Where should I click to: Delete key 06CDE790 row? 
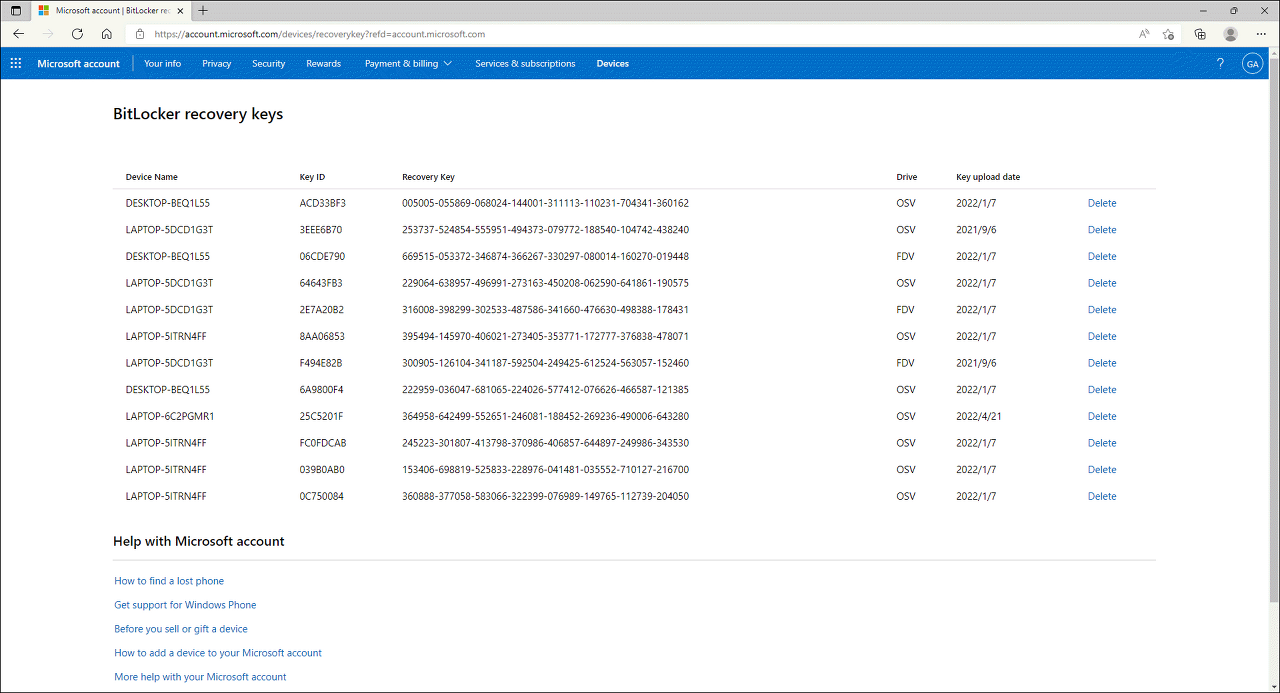[x=1102, y=256]
